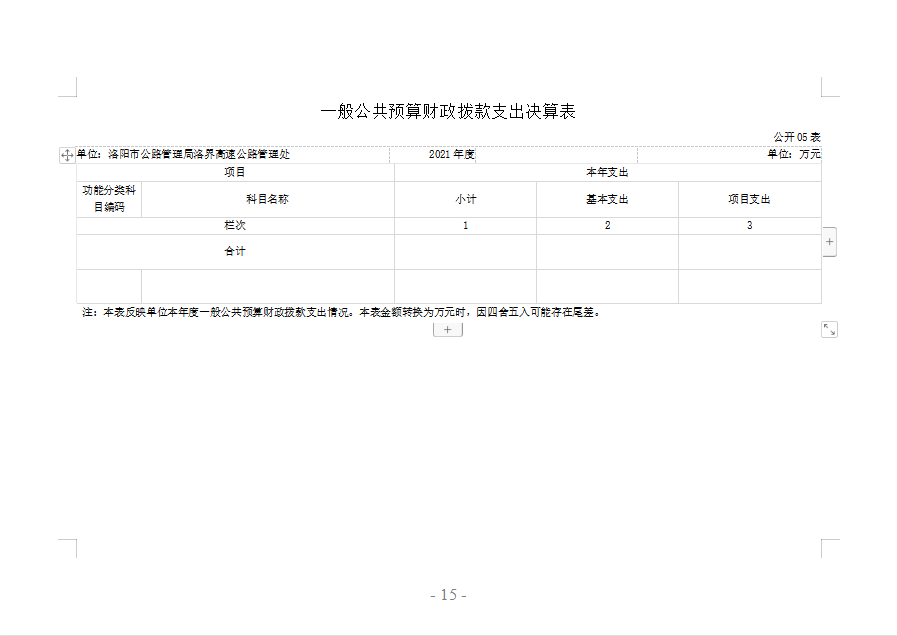897x636 pixels.
Task: Click the table resize handle icon
Action: [829, 329]
